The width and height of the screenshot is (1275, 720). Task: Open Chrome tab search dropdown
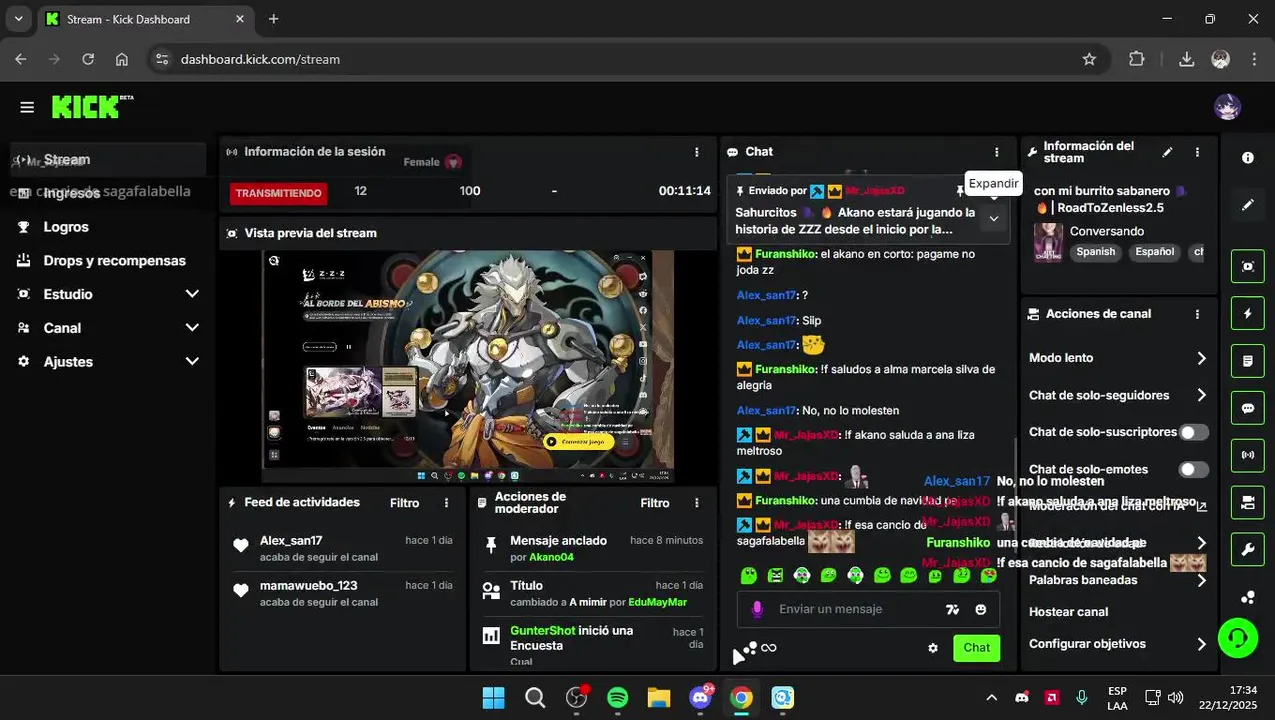click(x=18, y=19)
